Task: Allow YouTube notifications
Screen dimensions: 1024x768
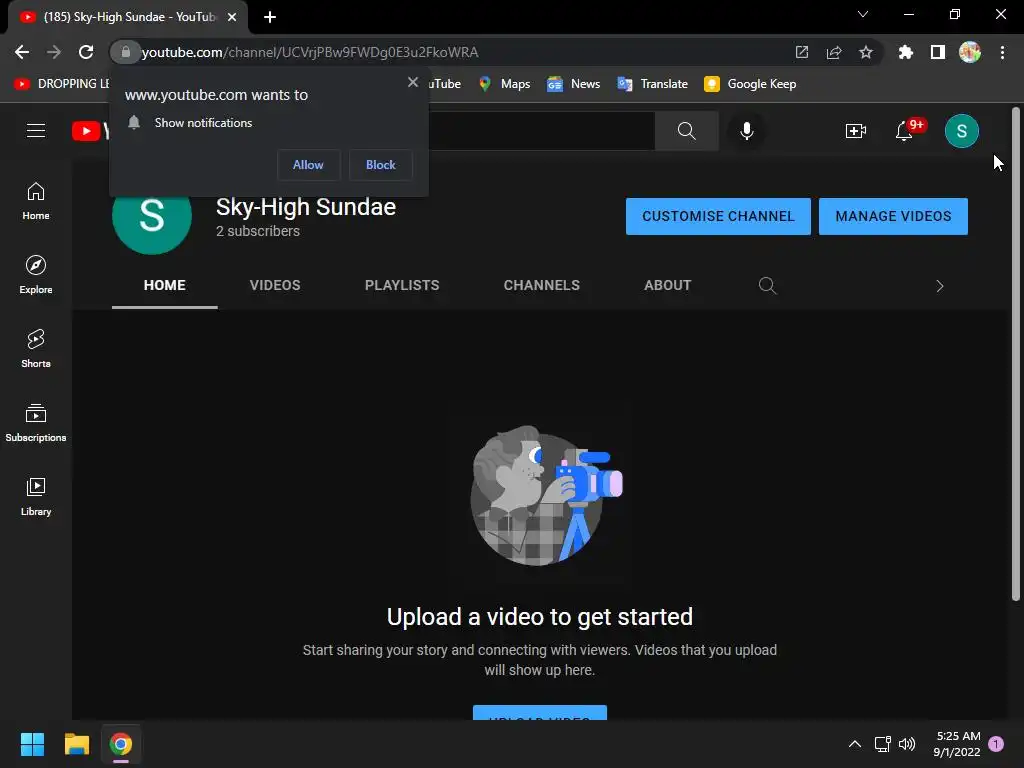Action: (308, 165)
